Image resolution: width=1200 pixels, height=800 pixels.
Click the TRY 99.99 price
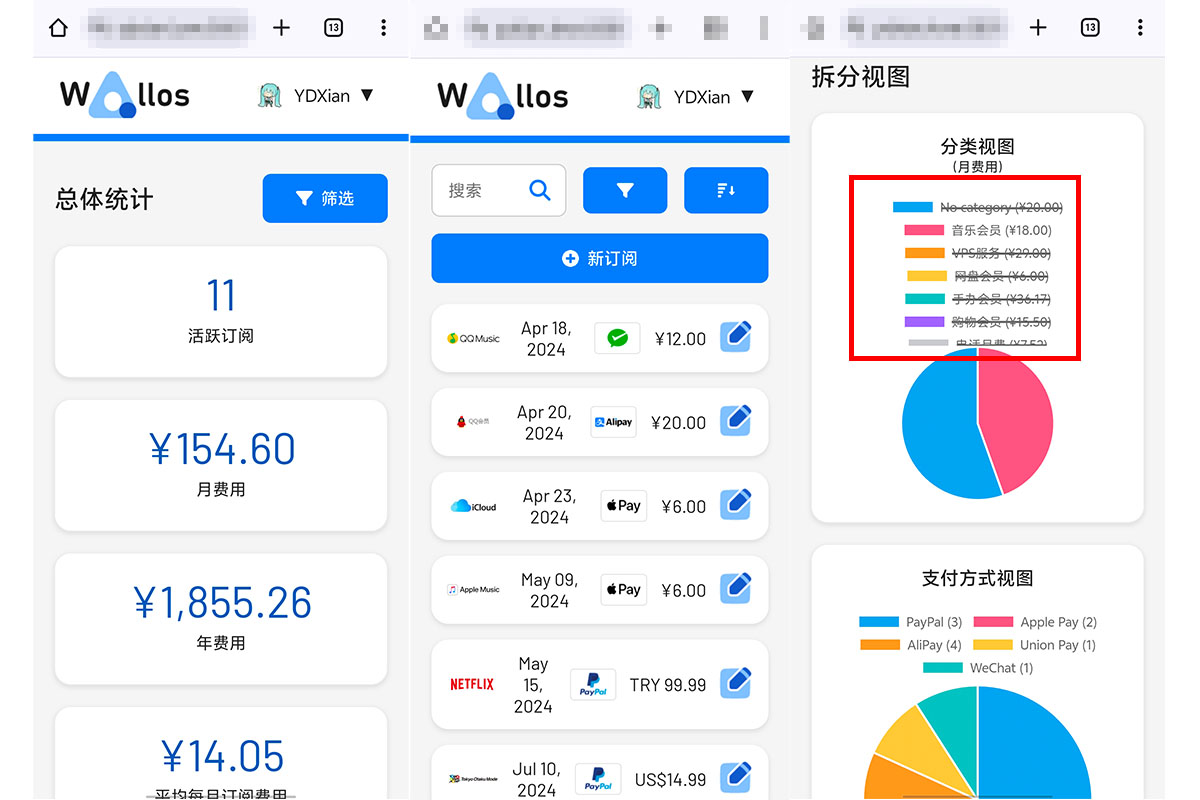668,685
